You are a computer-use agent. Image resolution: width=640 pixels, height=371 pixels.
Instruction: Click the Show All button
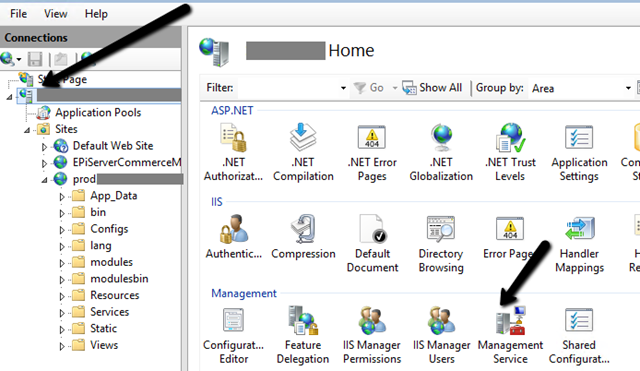coord(432,88)
